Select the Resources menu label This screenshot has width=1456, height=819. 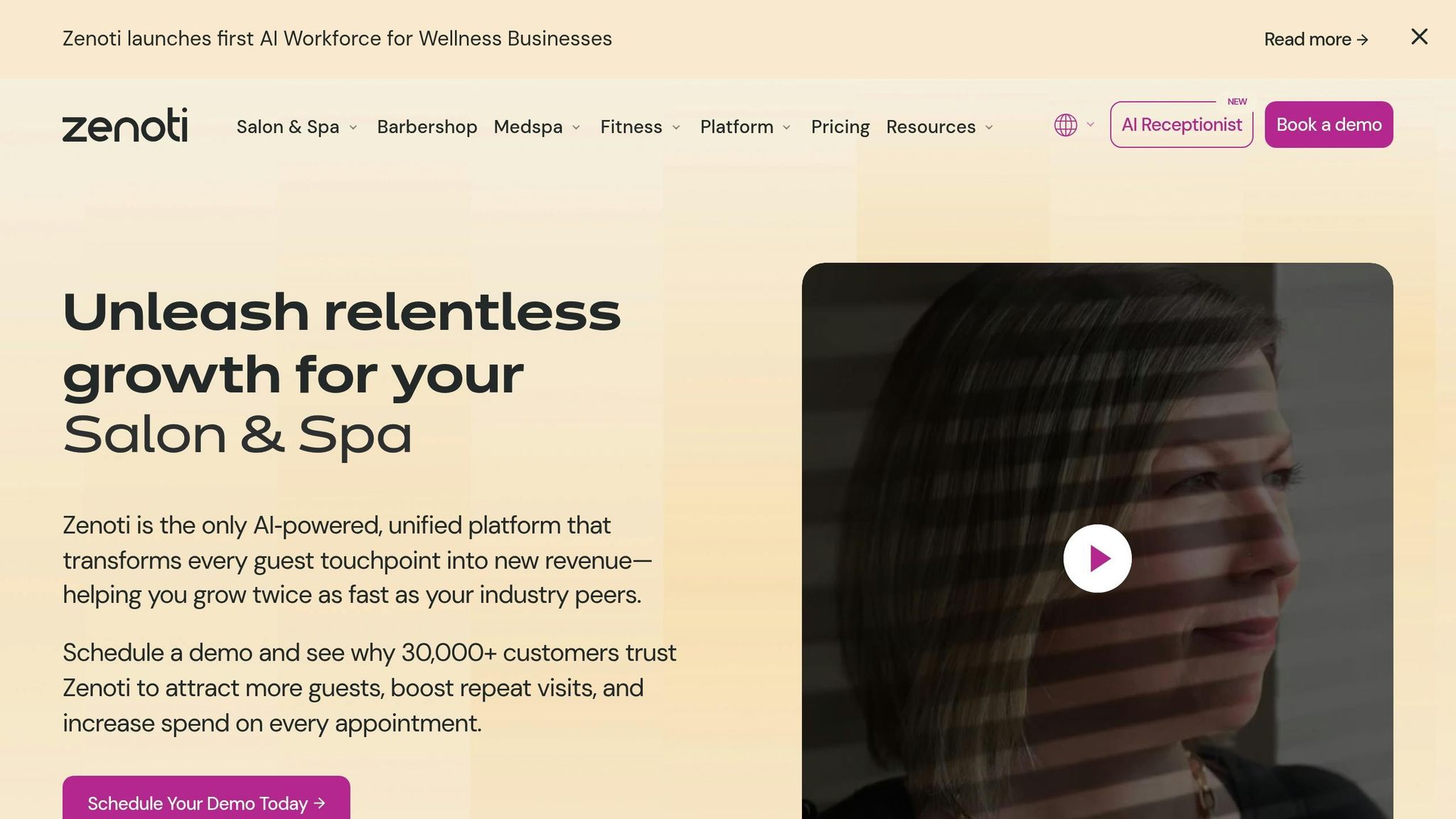coord(931,127)
